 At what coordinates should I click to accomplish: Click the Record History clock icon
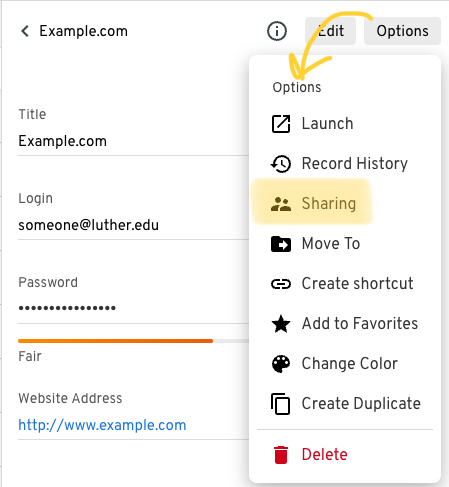click(281, 164)
